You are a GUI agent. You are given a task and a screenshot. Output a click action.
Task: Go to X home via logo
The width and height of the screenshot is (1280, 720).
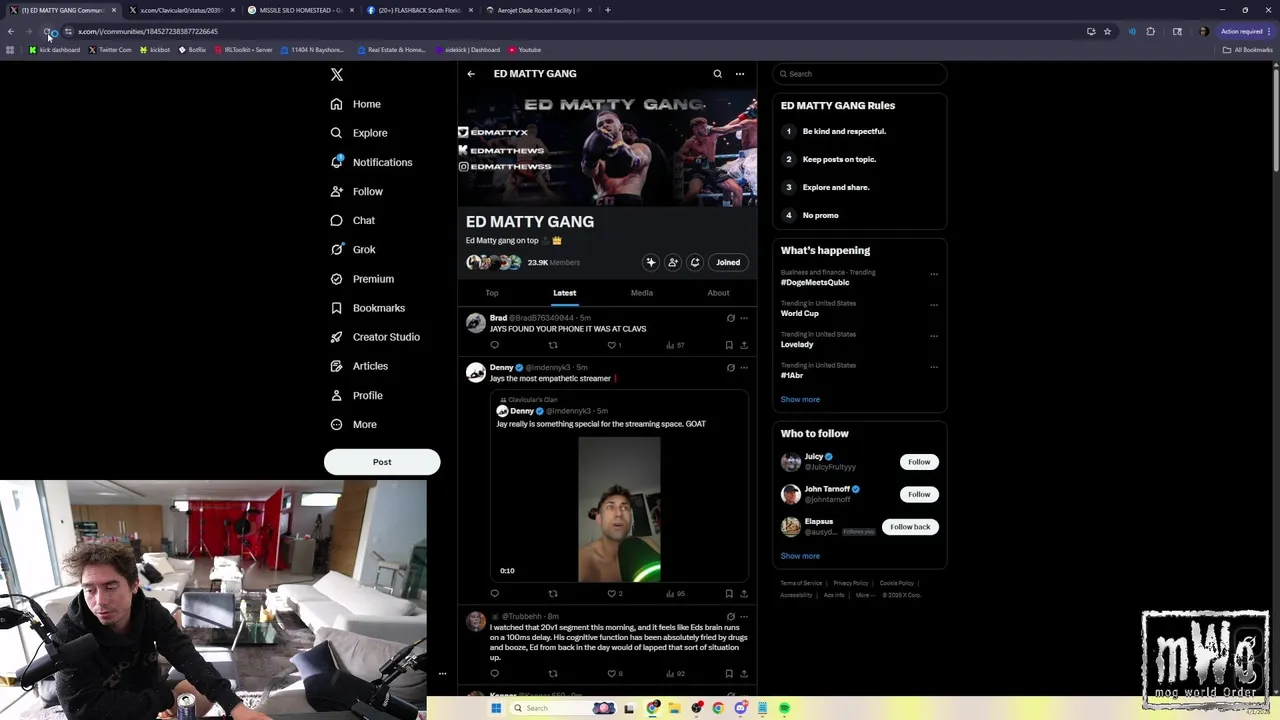pos(337,74)
